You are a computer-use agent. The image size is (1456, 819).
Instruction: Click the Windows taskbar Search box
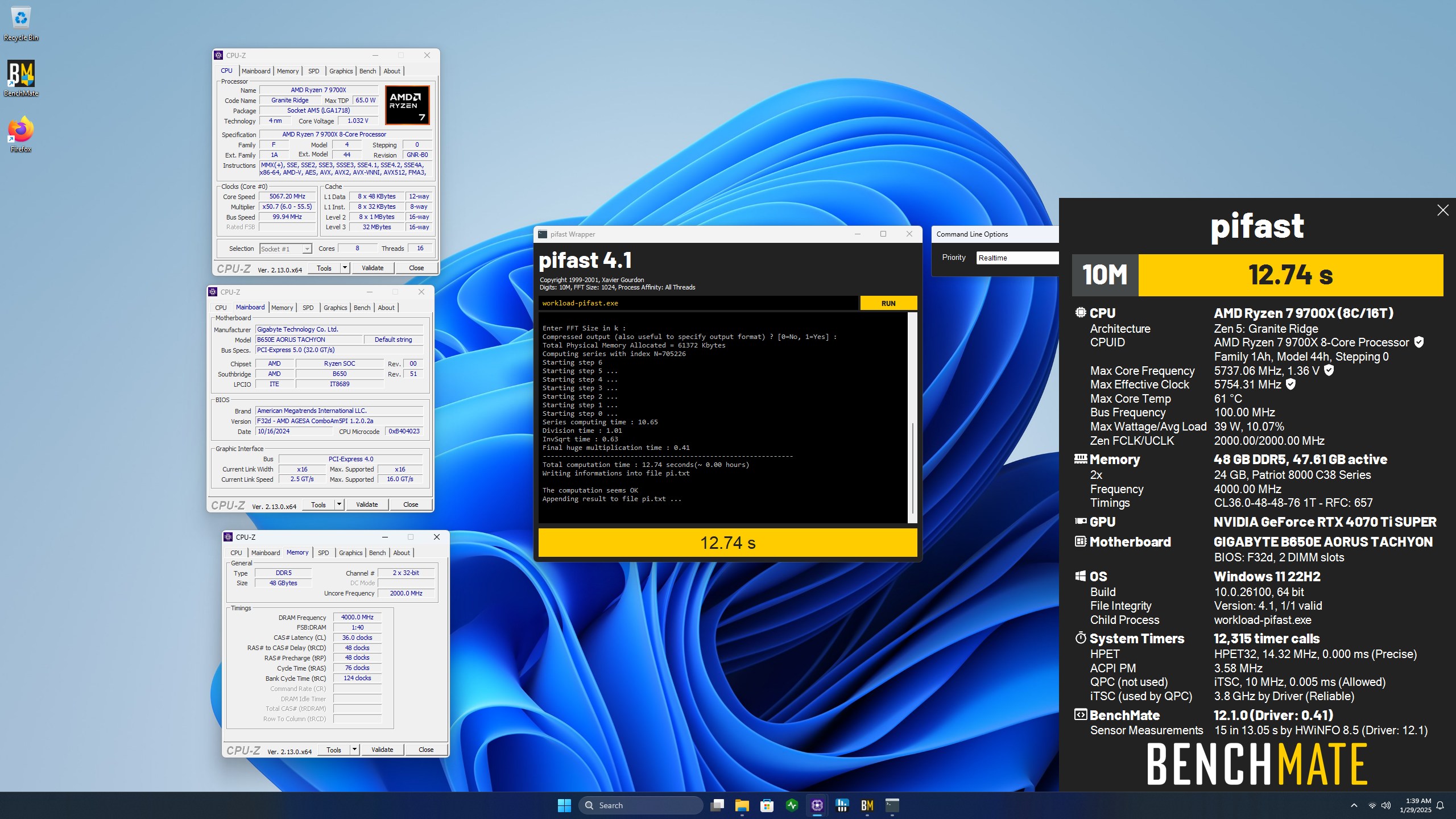641,805
